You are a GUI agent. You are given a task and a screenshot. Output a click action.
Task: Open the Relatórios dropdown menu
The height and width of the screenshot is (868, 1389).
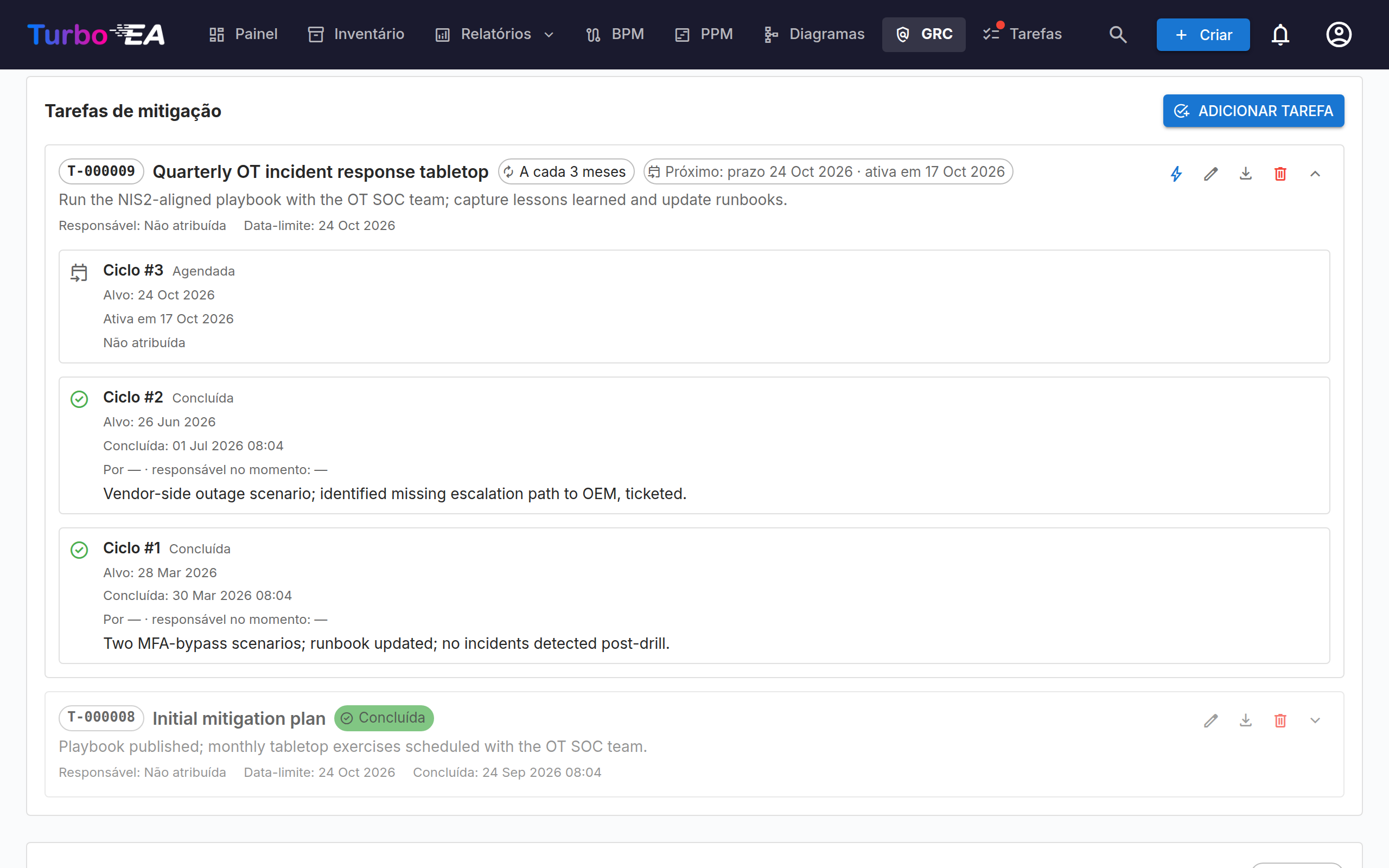pos(495,34)
